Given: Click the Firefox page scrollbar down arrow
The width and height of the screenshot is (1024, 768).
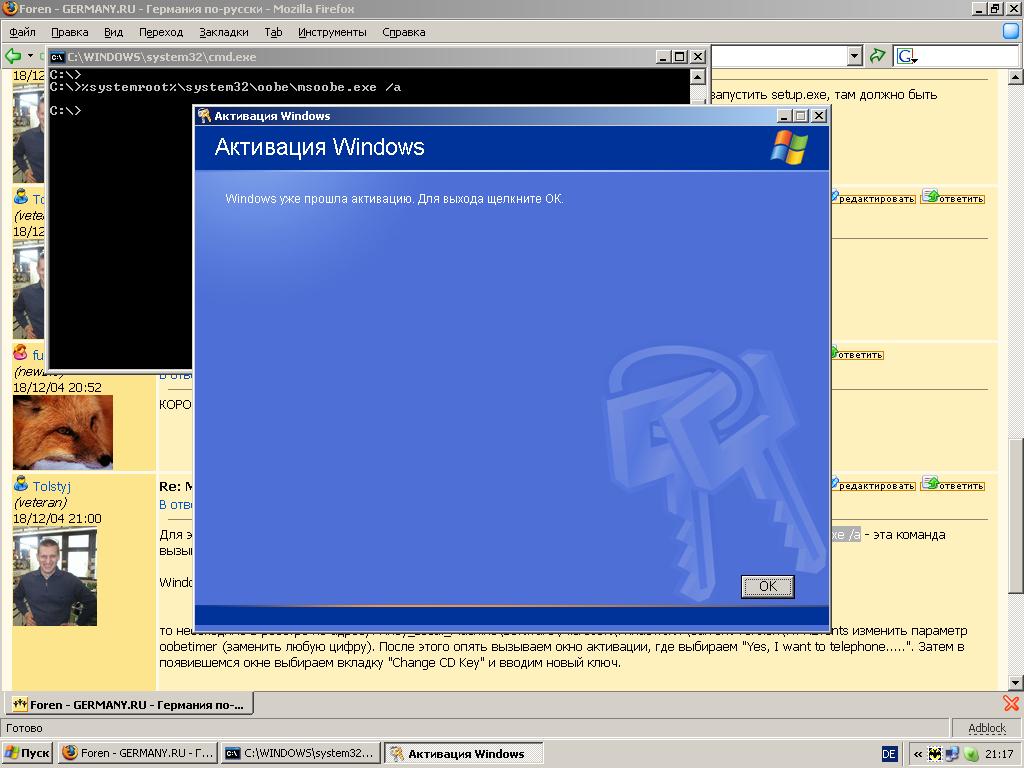Looking at the screenshot, I should [1016, 682].
